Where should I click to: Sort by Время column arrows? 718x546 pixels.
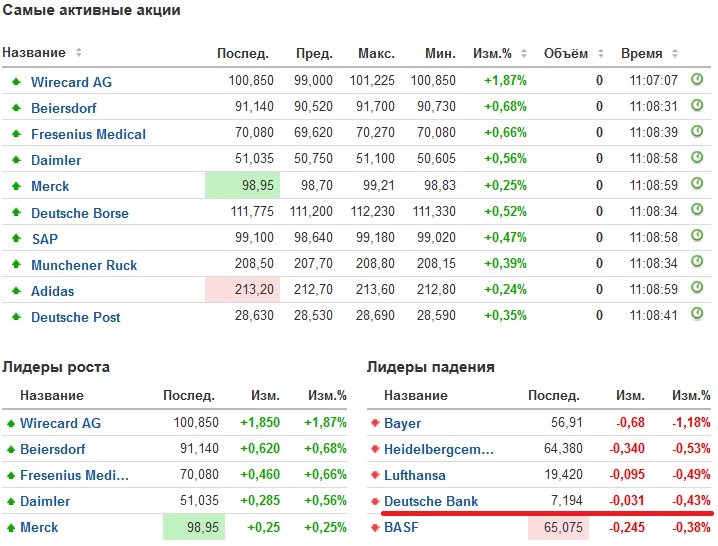click(674, 54)
